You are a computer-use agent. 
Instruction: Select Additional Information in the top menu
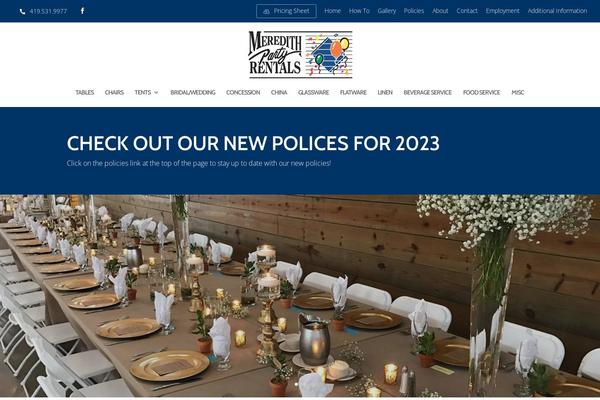point(557,11)
